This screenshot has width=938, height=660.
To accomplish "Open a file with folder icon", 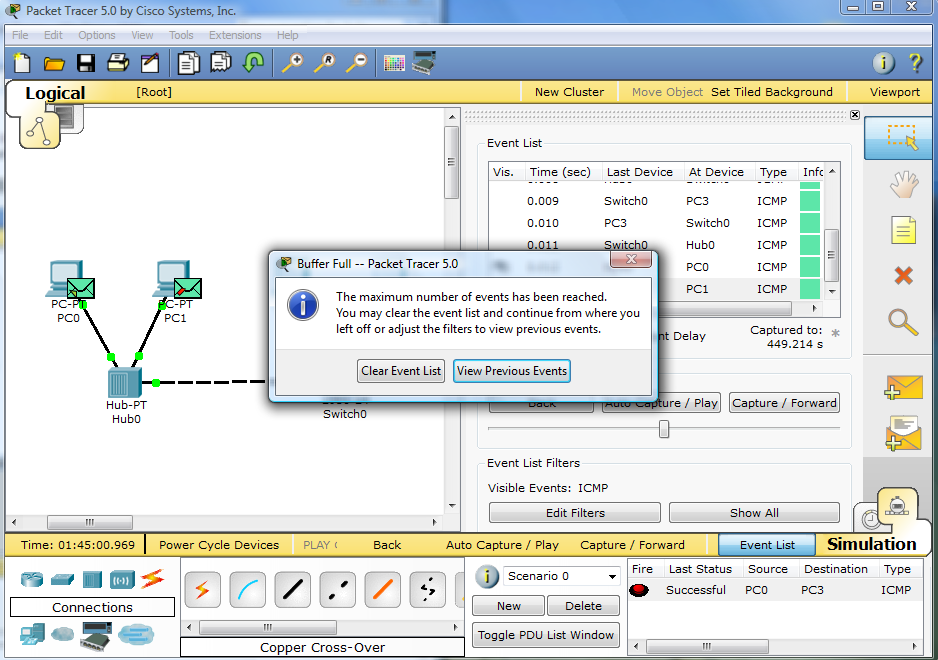I will point(54,63).
